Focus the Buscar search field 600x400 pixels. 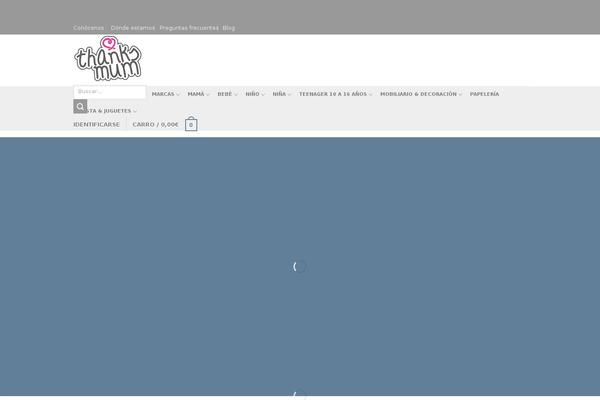(109, 92)
